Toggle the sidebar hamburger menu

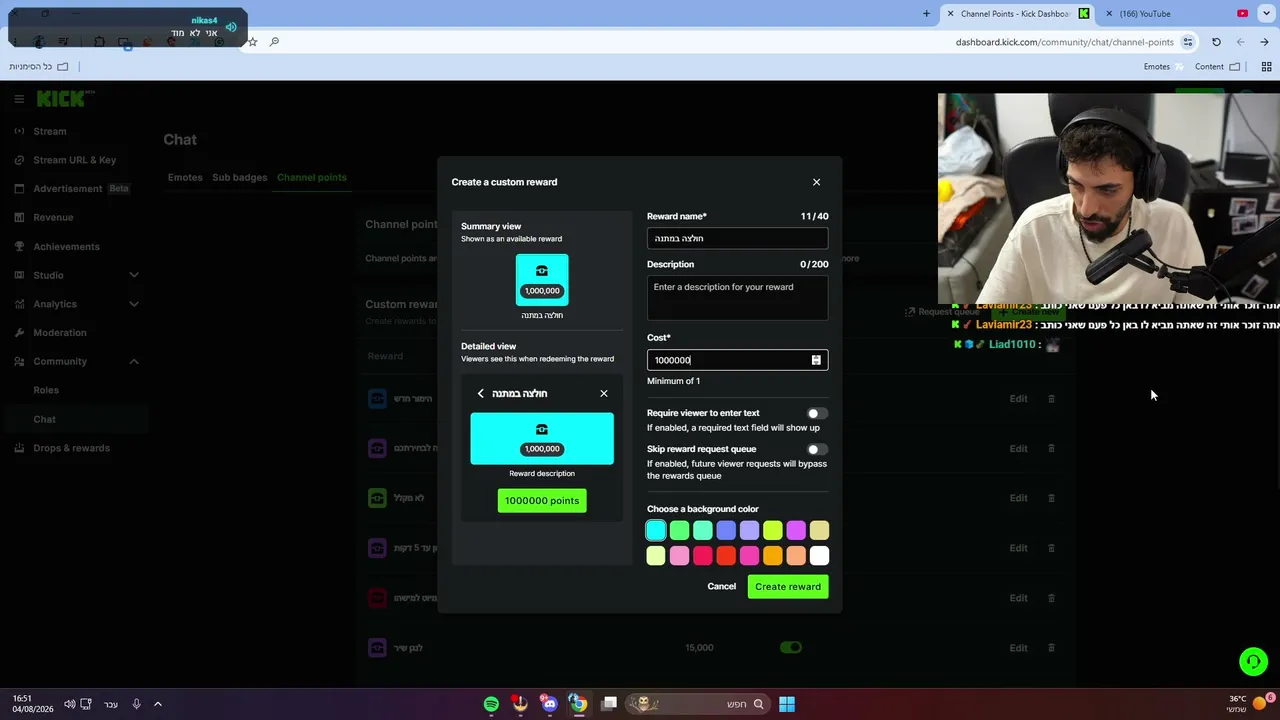coord(19,99)
